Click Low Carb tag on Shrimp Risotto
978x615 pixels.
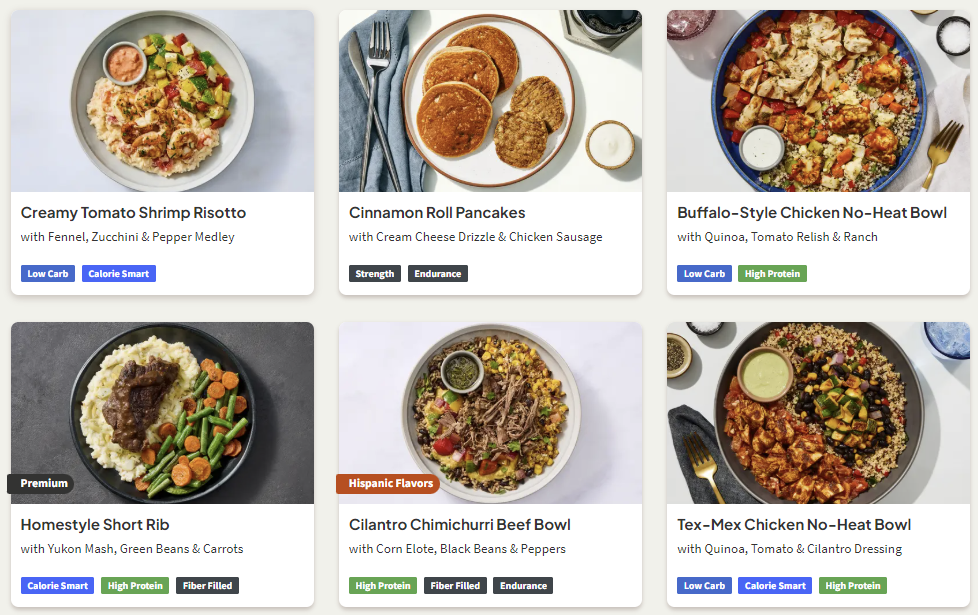pyautogui.click(x=48, y=274)
